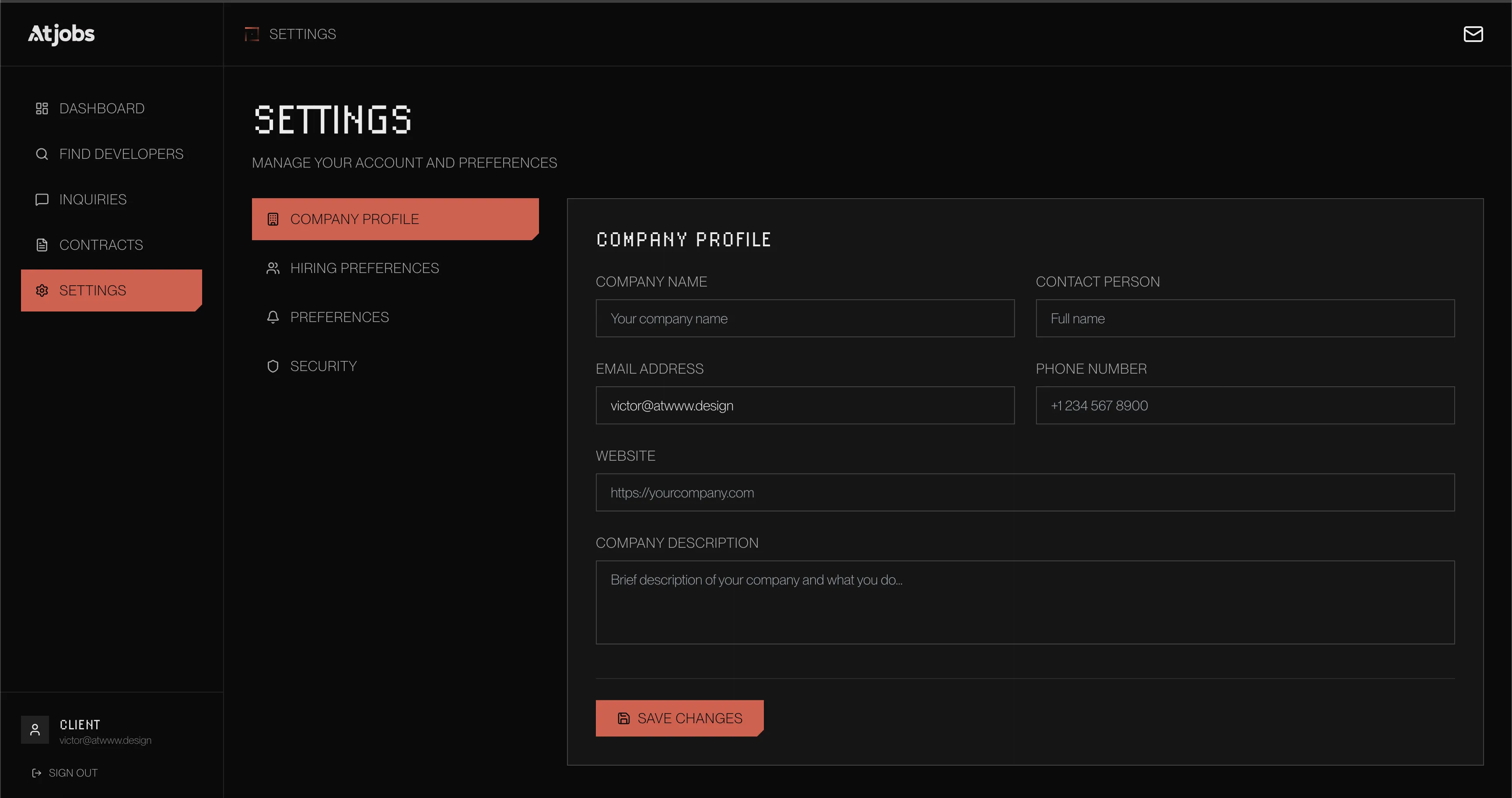Click the shield icon next to Security
The height and width of the screenshot is (798, 1512).
[x=273, y=366]
